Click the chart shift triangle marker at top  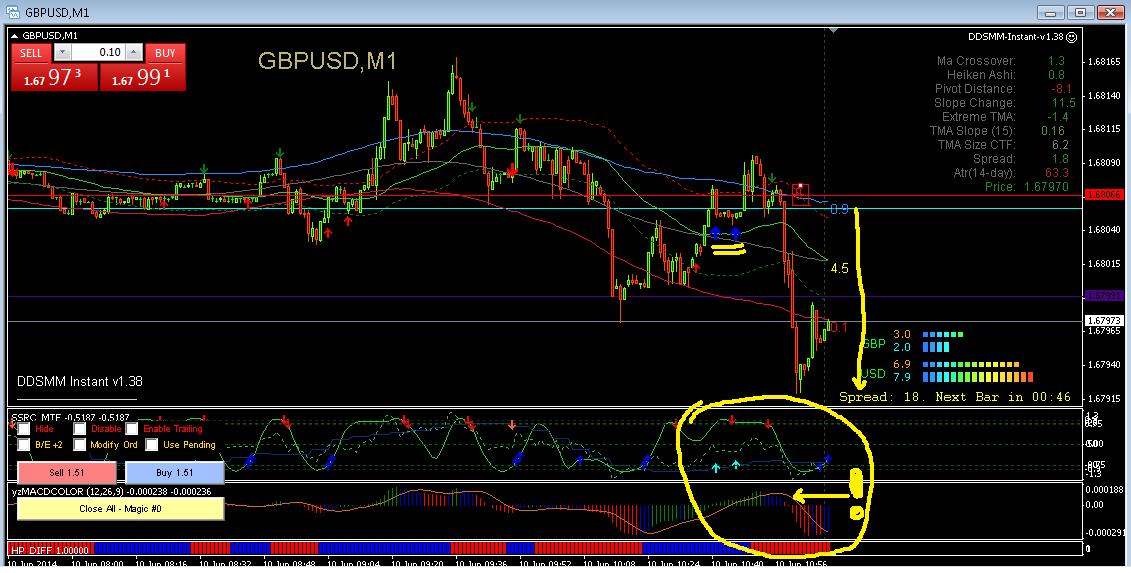pos(833,31)
